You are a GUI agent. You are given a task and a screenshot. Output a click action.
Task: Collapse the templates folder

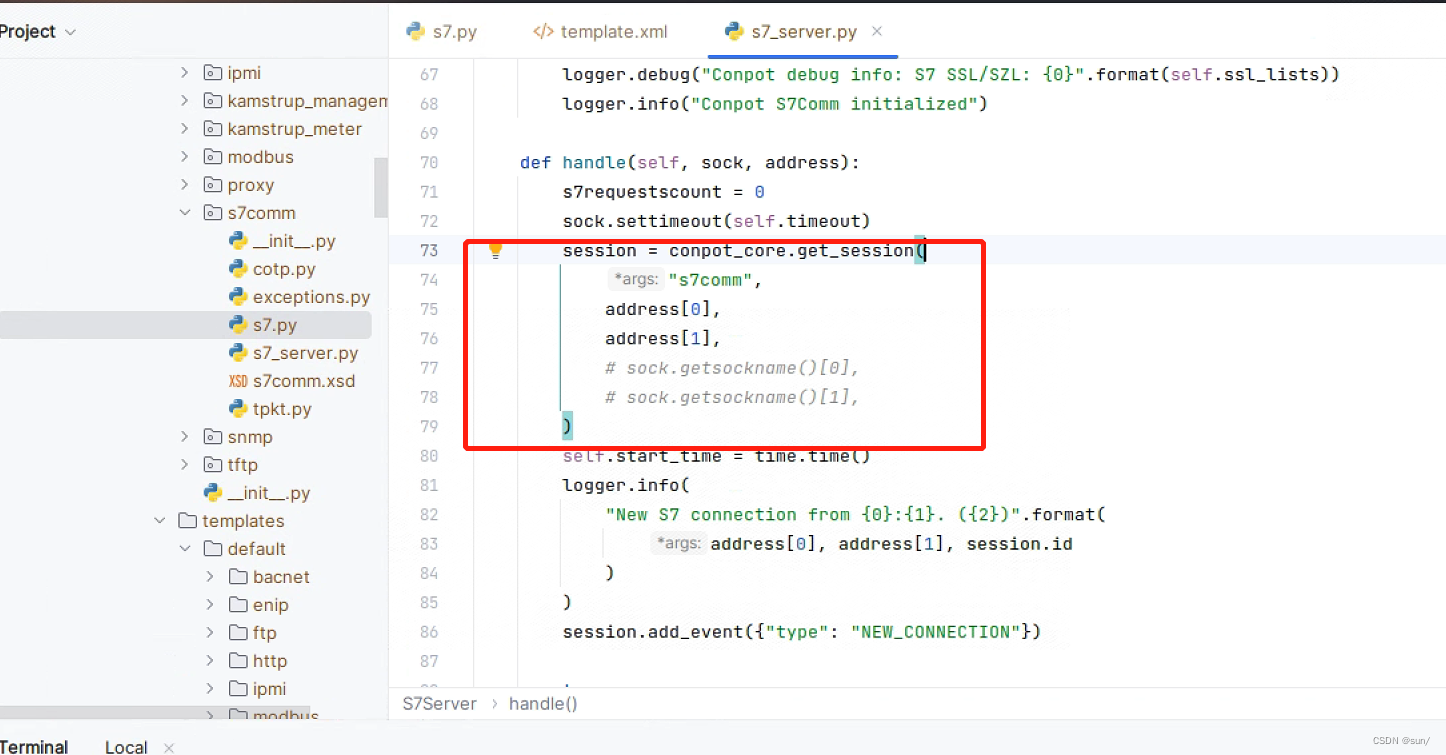[x=160, y=521]
